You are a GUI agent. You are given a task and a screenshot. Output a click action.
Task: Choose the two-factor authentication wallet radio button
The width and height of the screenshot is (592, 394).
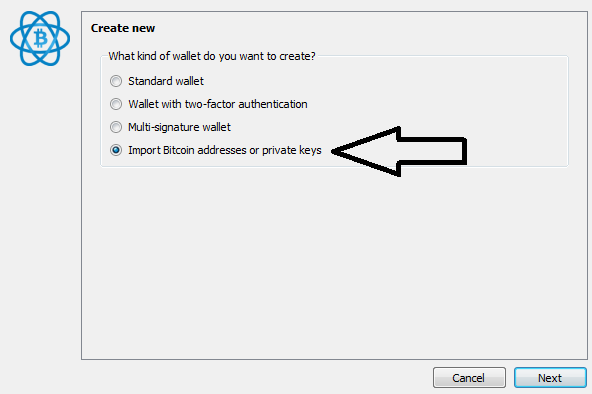tap(116, 104)
